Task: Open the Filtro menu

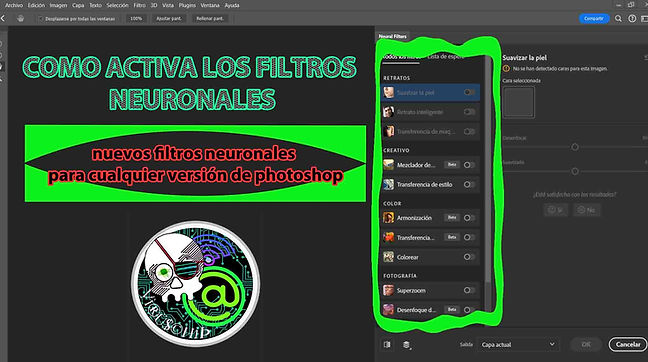Action: [x=139, y=5]
